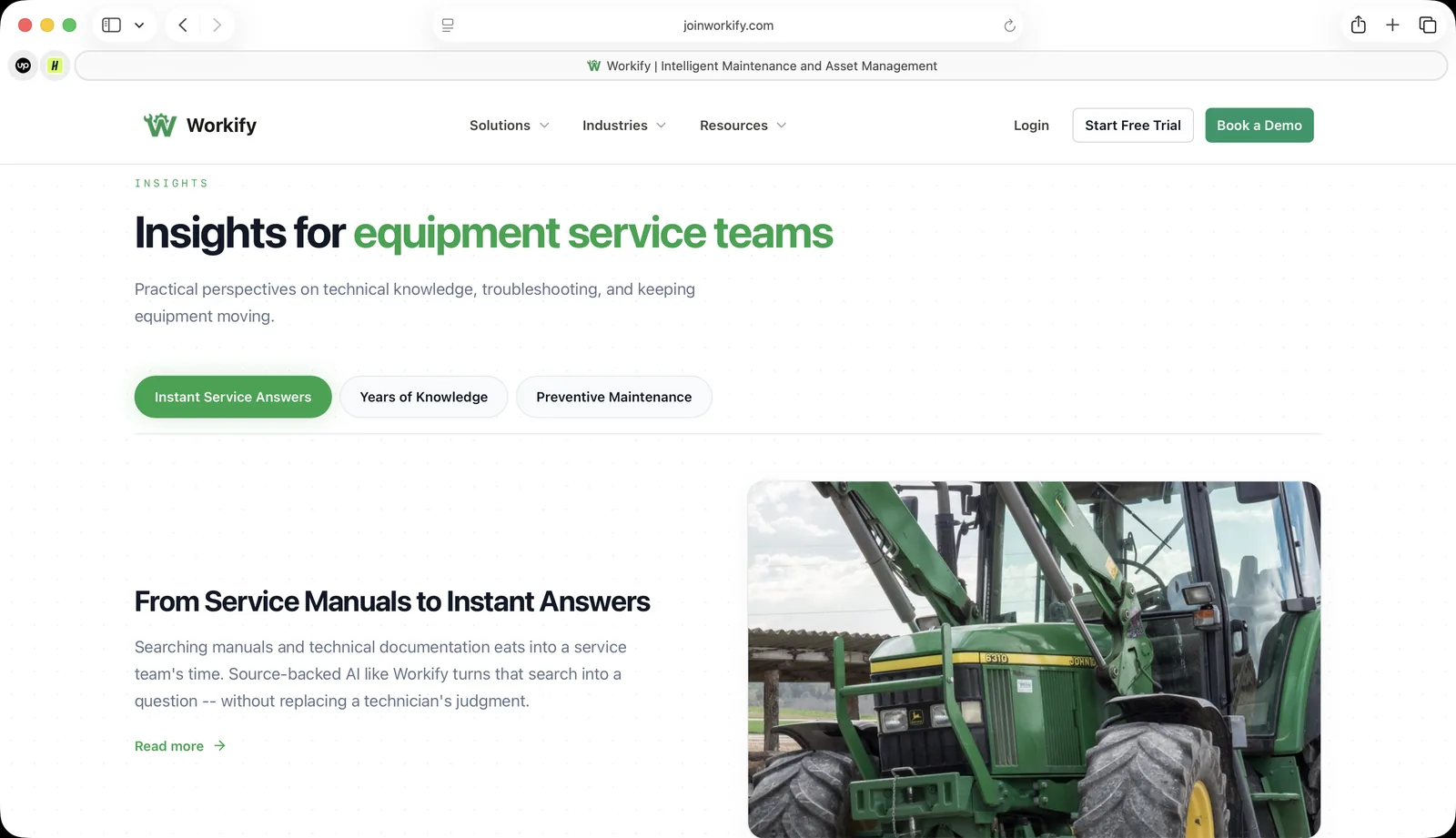Go back with the back arrow
The image size is (1456, 838).
pyautogui.click(x=183, y=25)
